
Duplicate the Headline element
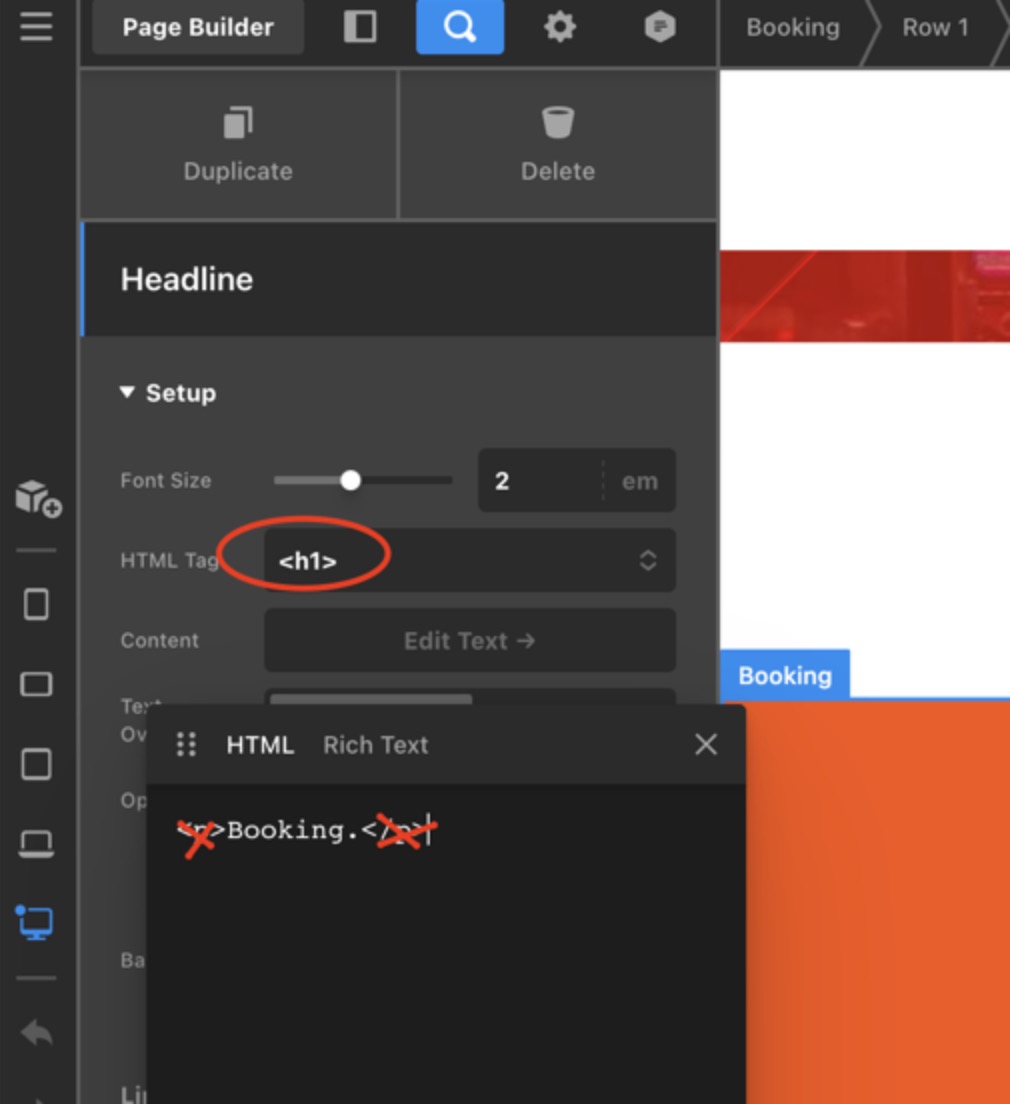238,145
